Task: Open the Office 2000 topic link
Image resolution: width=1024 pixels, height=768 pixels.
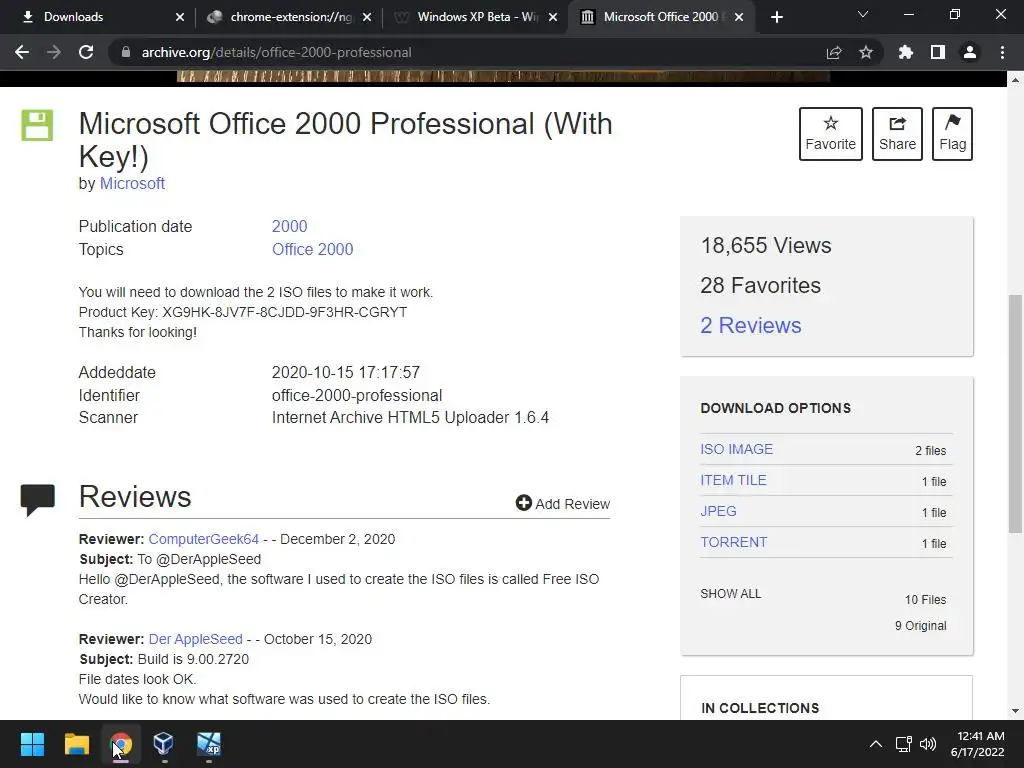Action: point(312,249)
